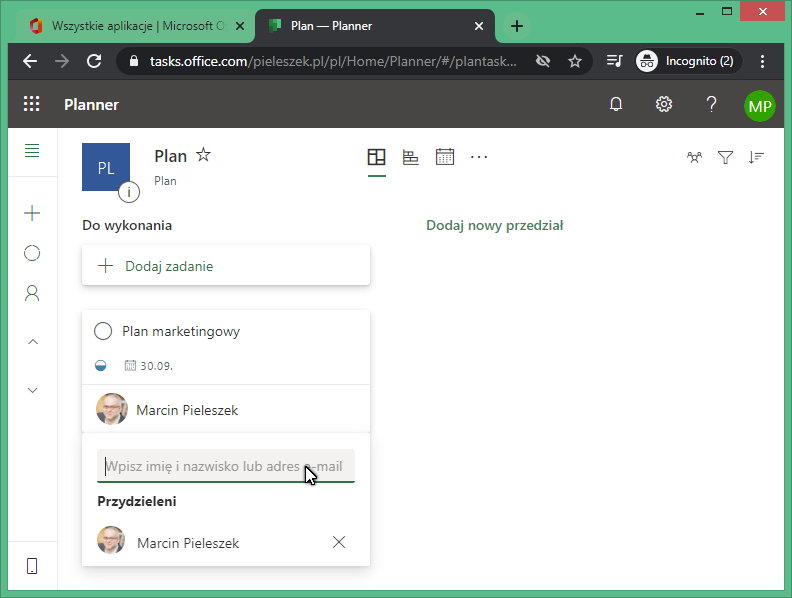
Task: Open the Planner settings gear
Action: 663,104
